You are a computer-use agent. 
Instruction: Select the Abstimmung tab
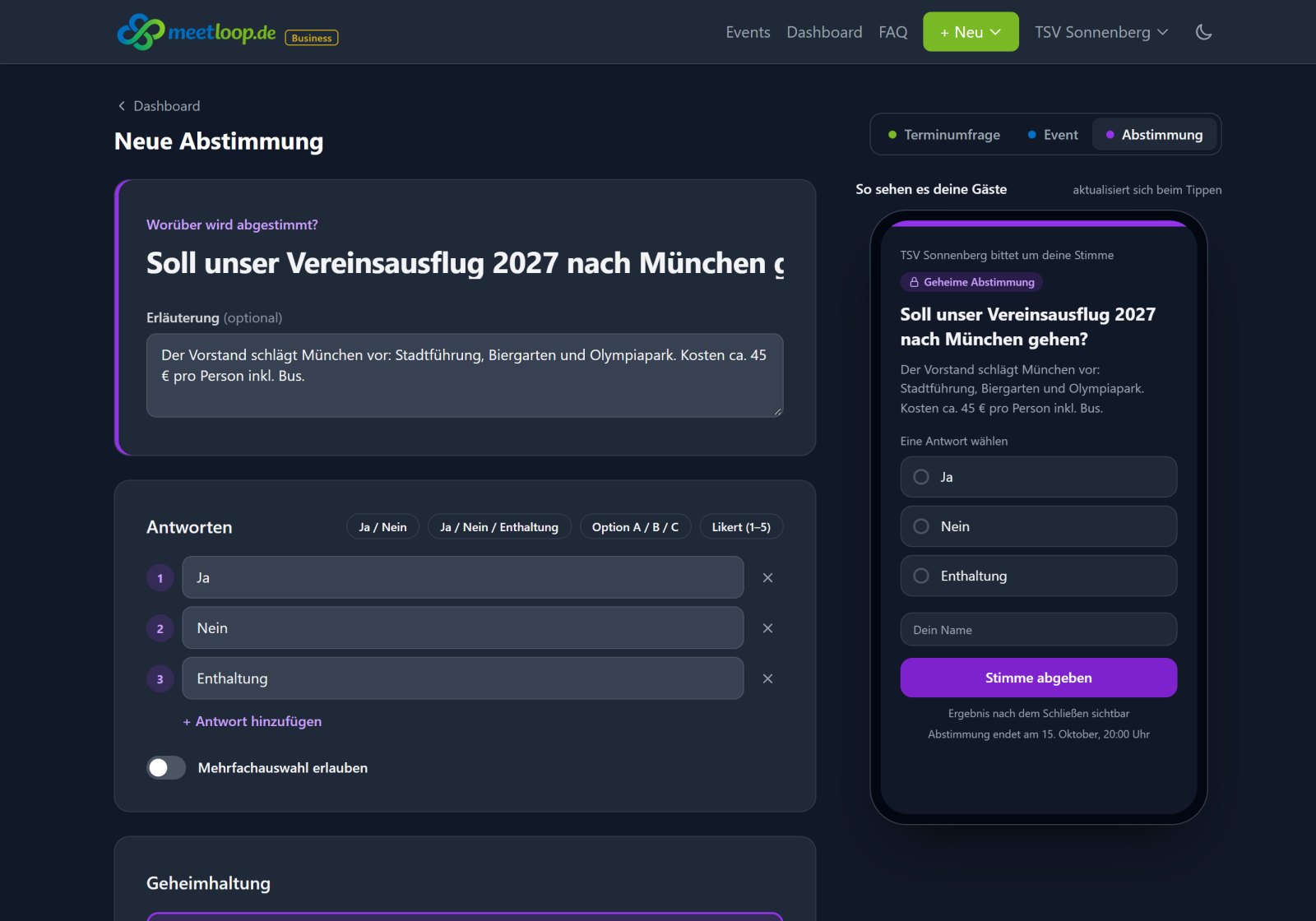(1154, 135)
